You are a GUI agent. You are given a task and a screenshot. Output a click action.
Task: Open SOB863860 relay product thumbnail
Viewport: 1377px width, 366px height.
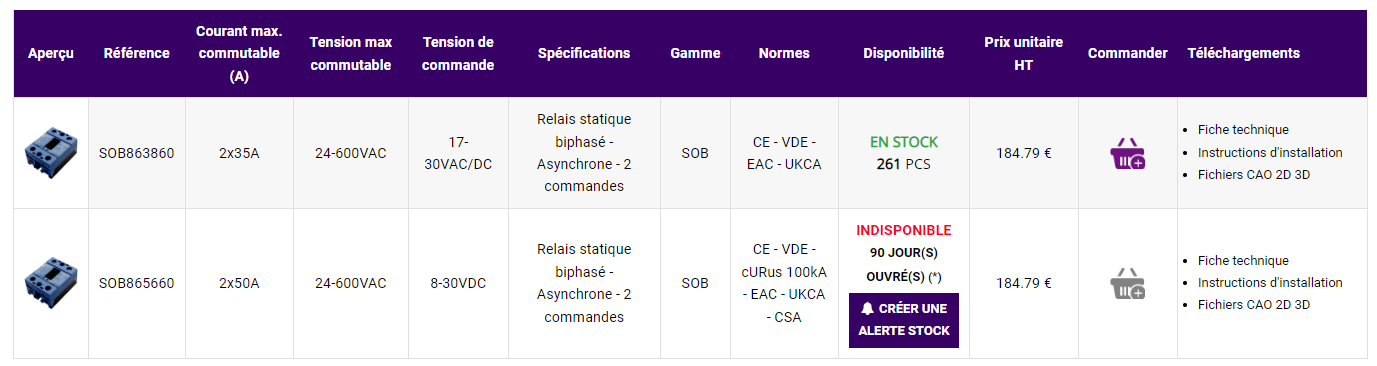(51, 153)
